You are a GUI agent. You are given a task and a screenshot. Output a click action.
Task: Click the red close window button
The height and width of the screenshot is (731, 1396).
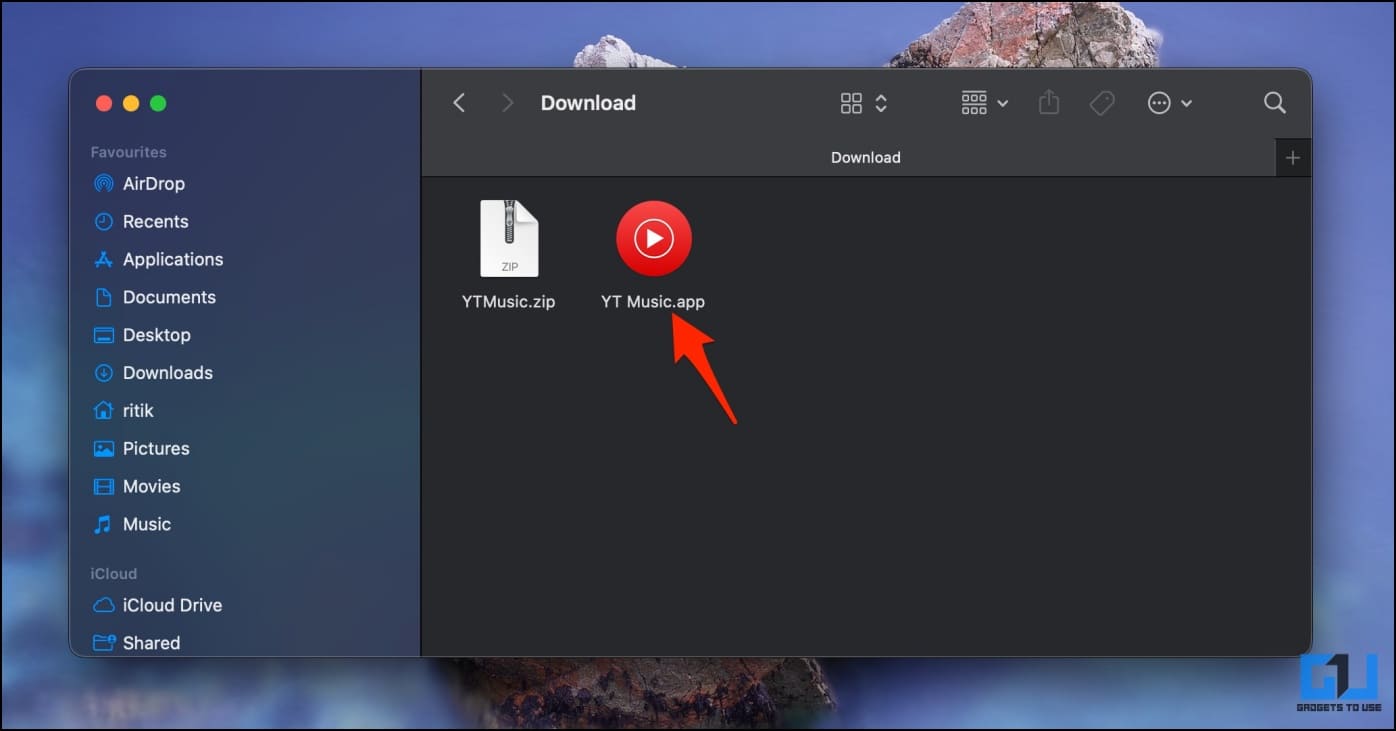click(x=103, y=103)
